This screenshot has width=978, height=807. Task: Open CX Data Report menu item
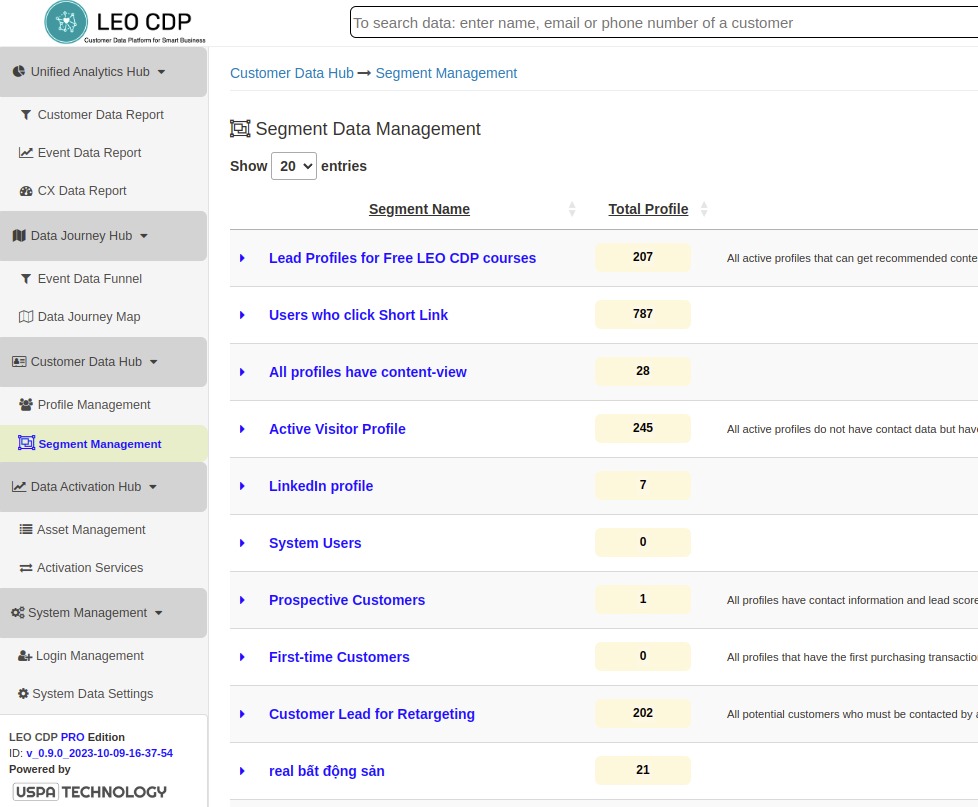82,191
